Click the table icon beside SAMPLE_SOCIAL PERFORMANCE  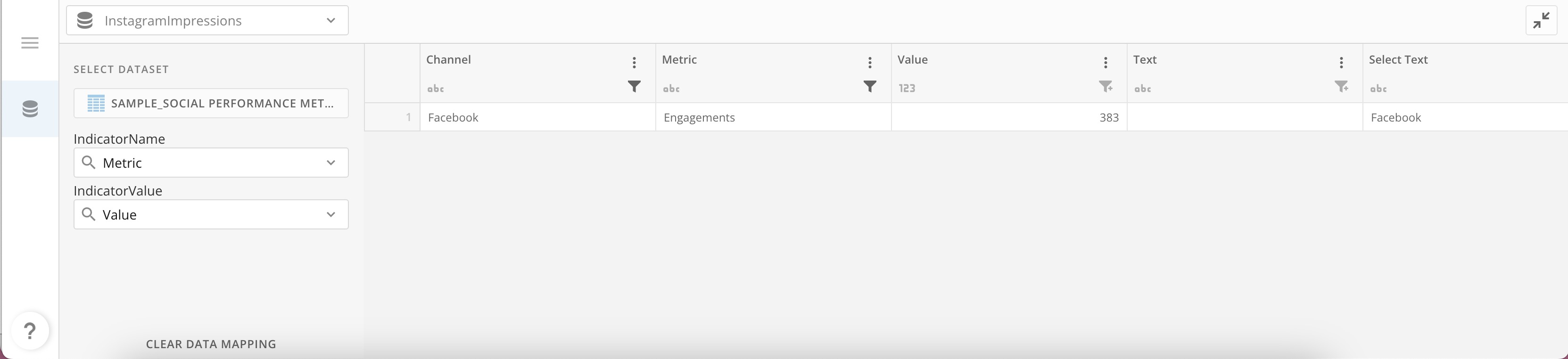(x=96, y=103)
